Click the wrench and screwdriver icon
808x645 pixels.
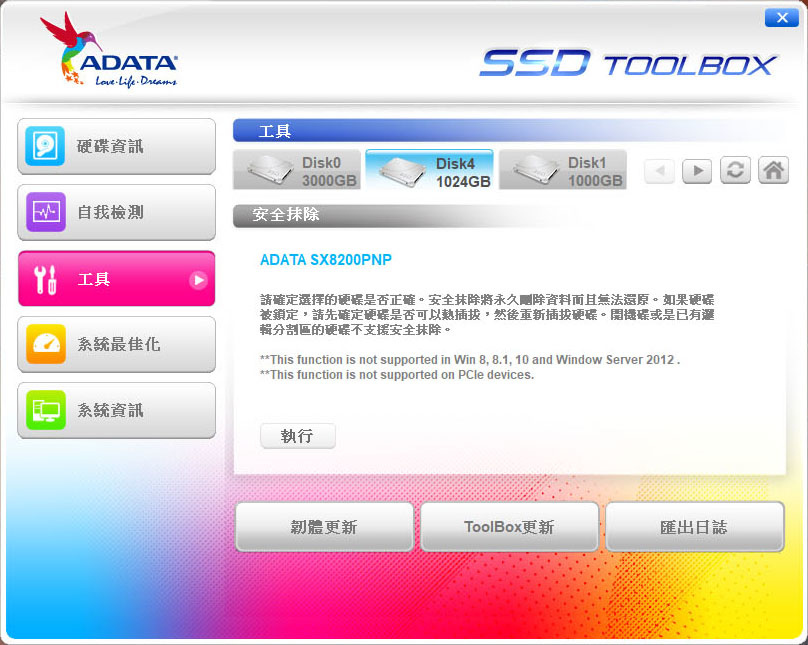pos(45,280)
